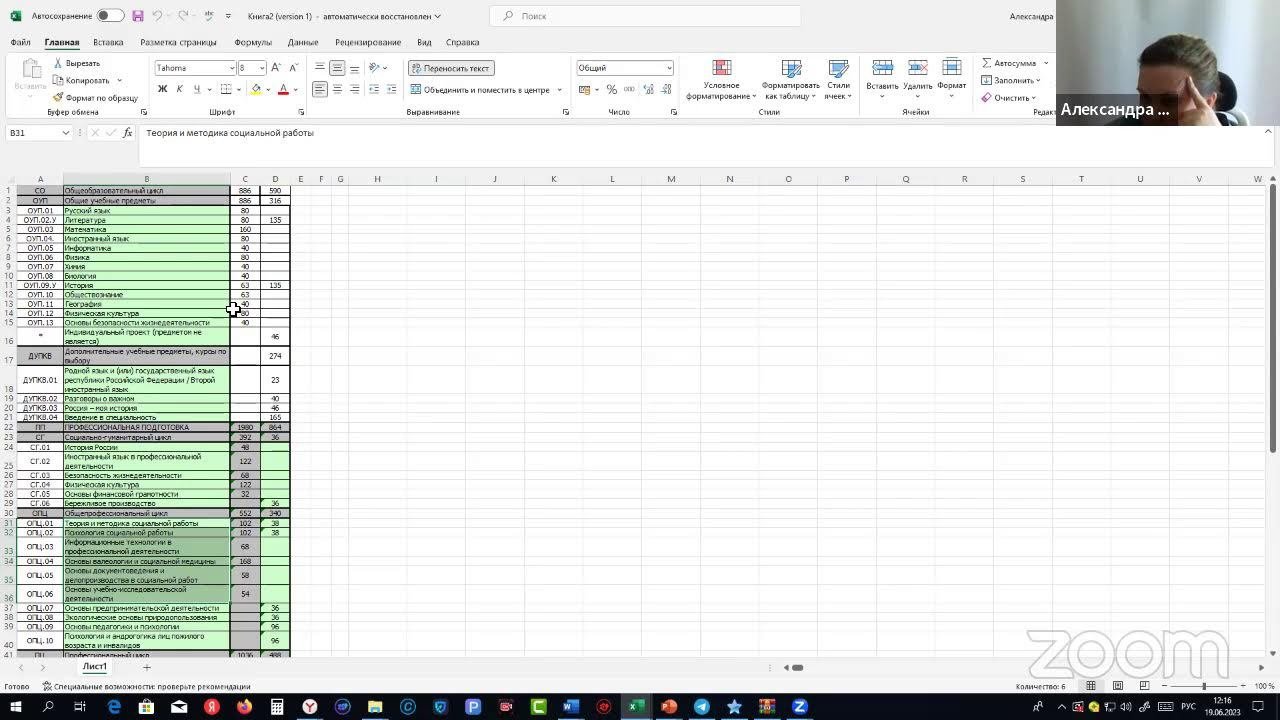Viewport: 1280px width, 720px height.
Task: Click the Insert Function fx icon
Action: pyautogui.click(x=127, y=133)
